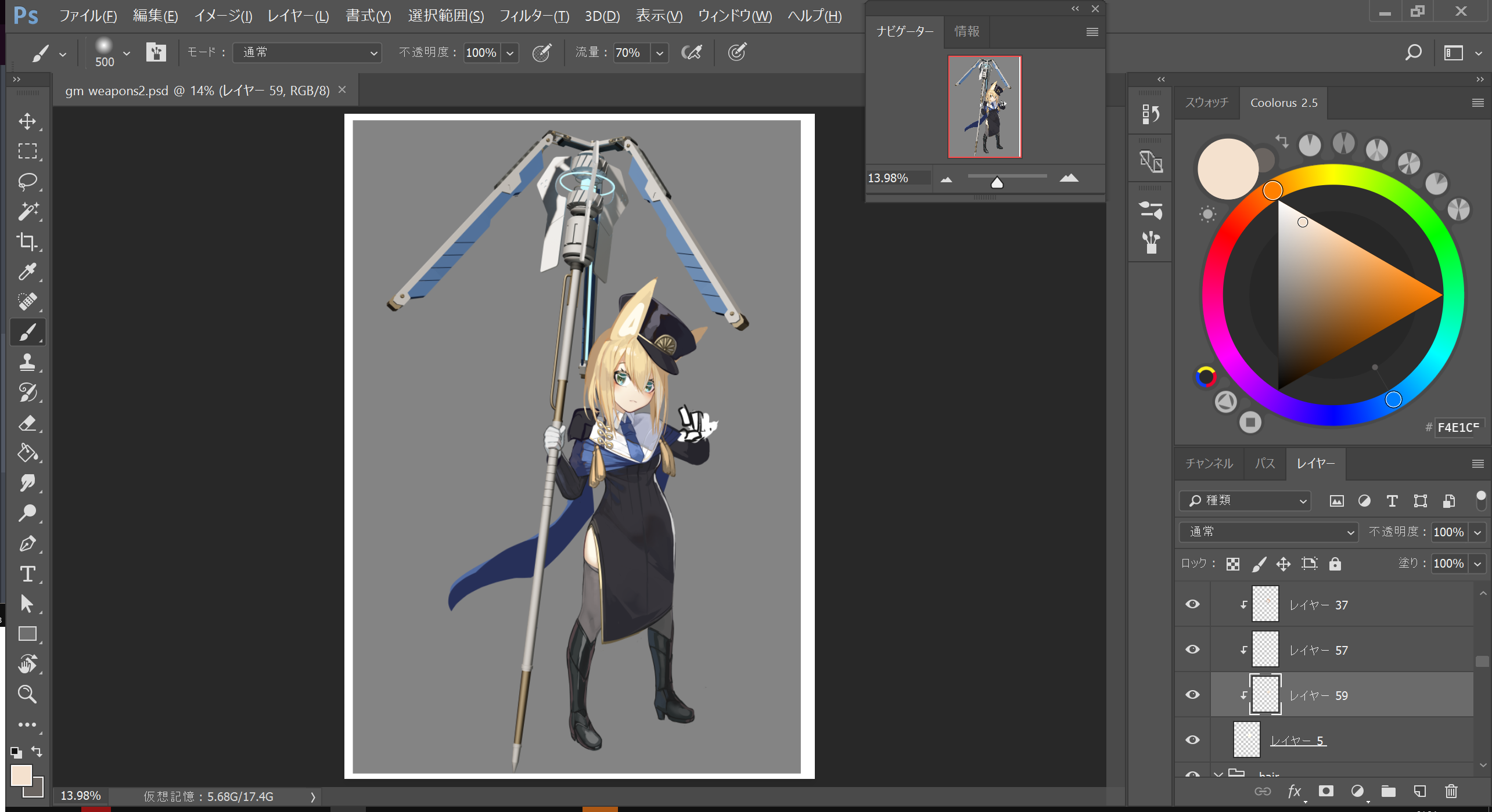Open the ファイル(F) menu
Viewport: 1492px width, 812px height.
coord(88,16)
